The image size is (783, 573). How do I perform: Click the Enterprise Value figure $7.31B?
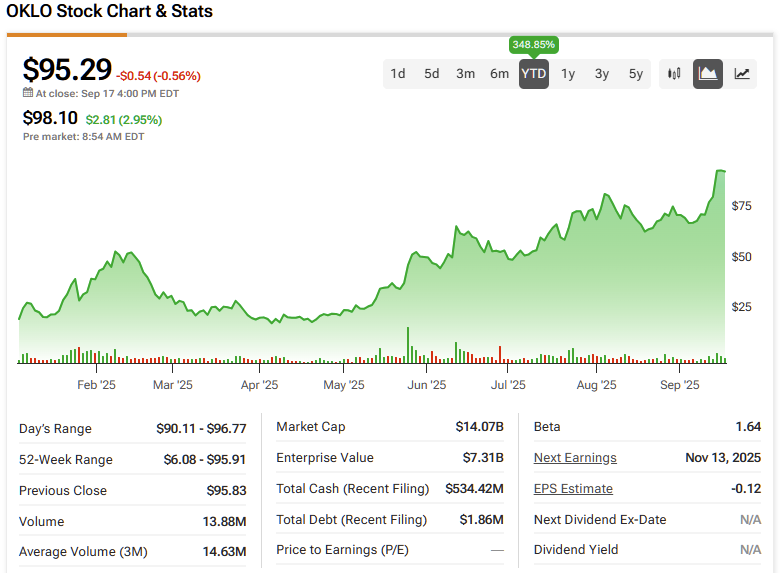(x=483, y=458)
